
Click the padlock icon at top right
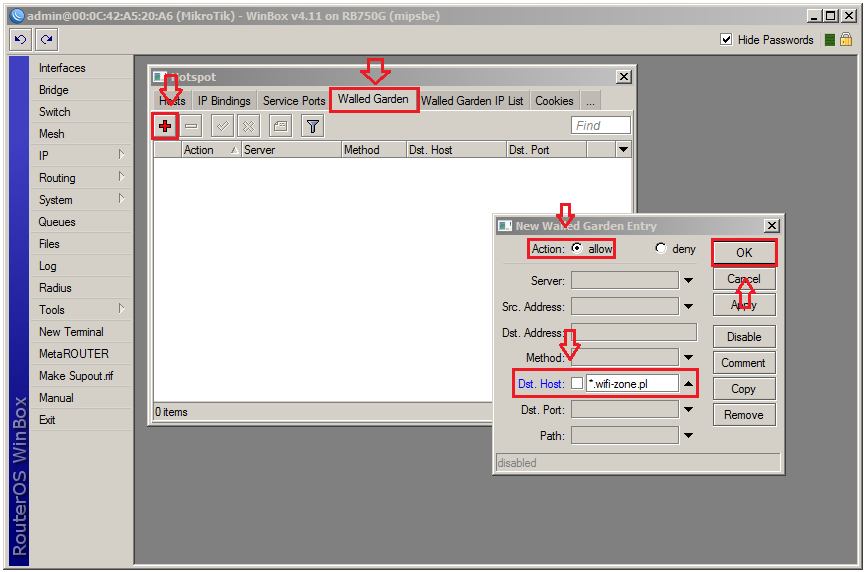[846, 40]
